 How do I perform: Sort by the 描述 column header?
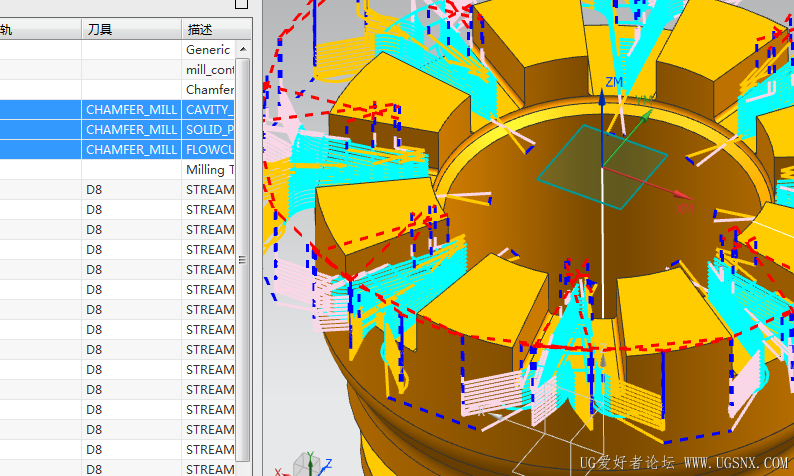[x=217, y=29]
